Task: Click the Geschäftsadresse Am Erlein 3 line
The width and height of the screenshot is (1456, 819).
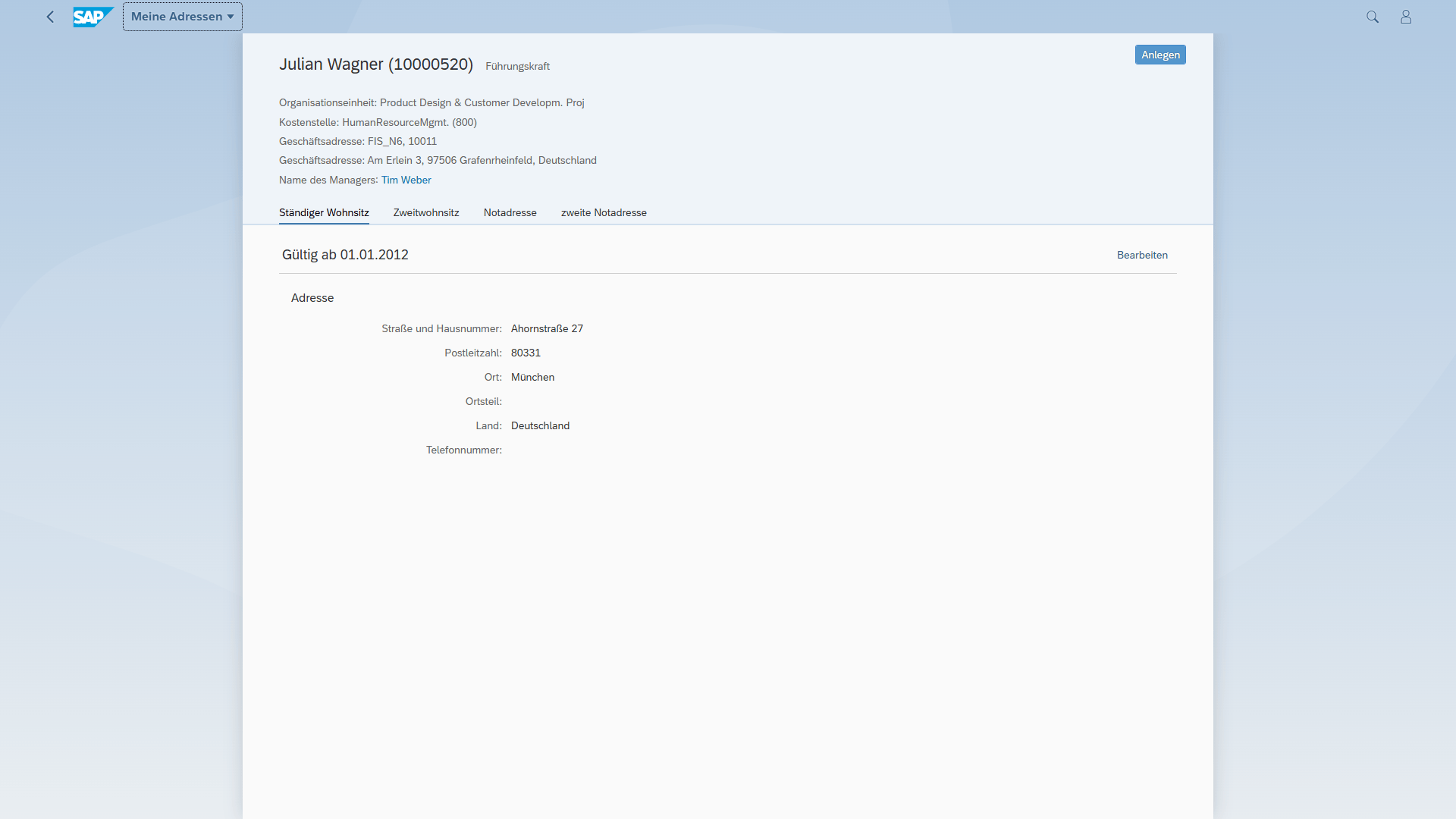Action: [438, 160]
